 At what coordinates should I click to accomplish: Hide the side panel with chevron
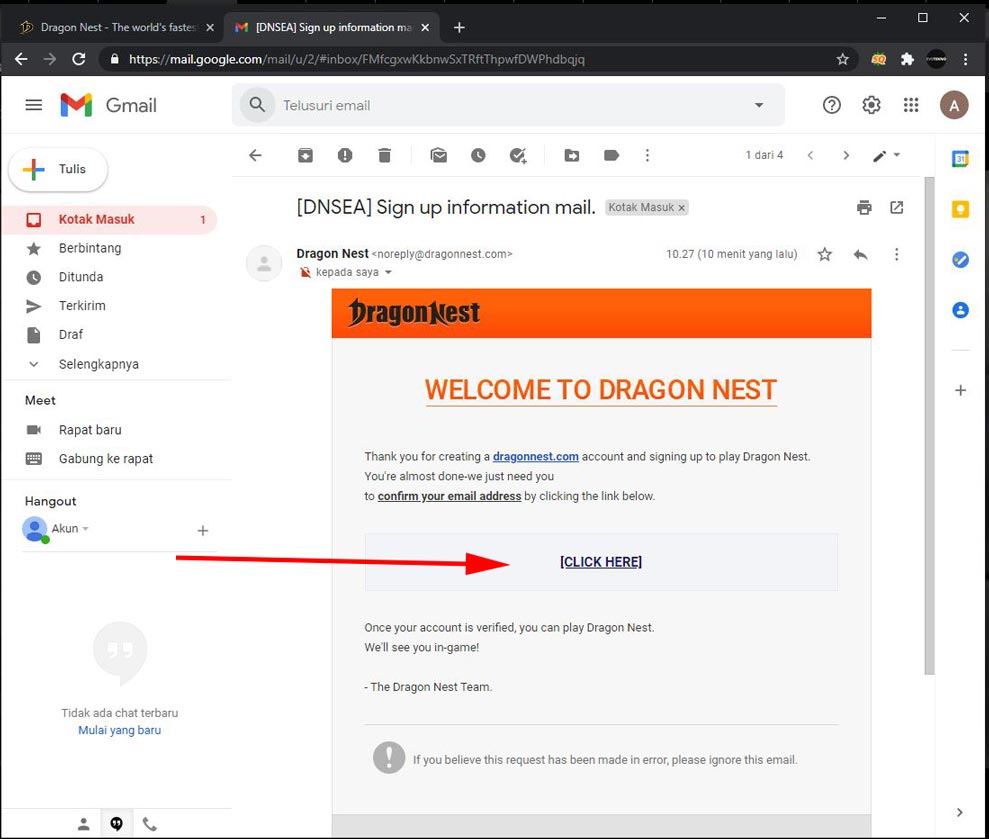pos(959,813)
